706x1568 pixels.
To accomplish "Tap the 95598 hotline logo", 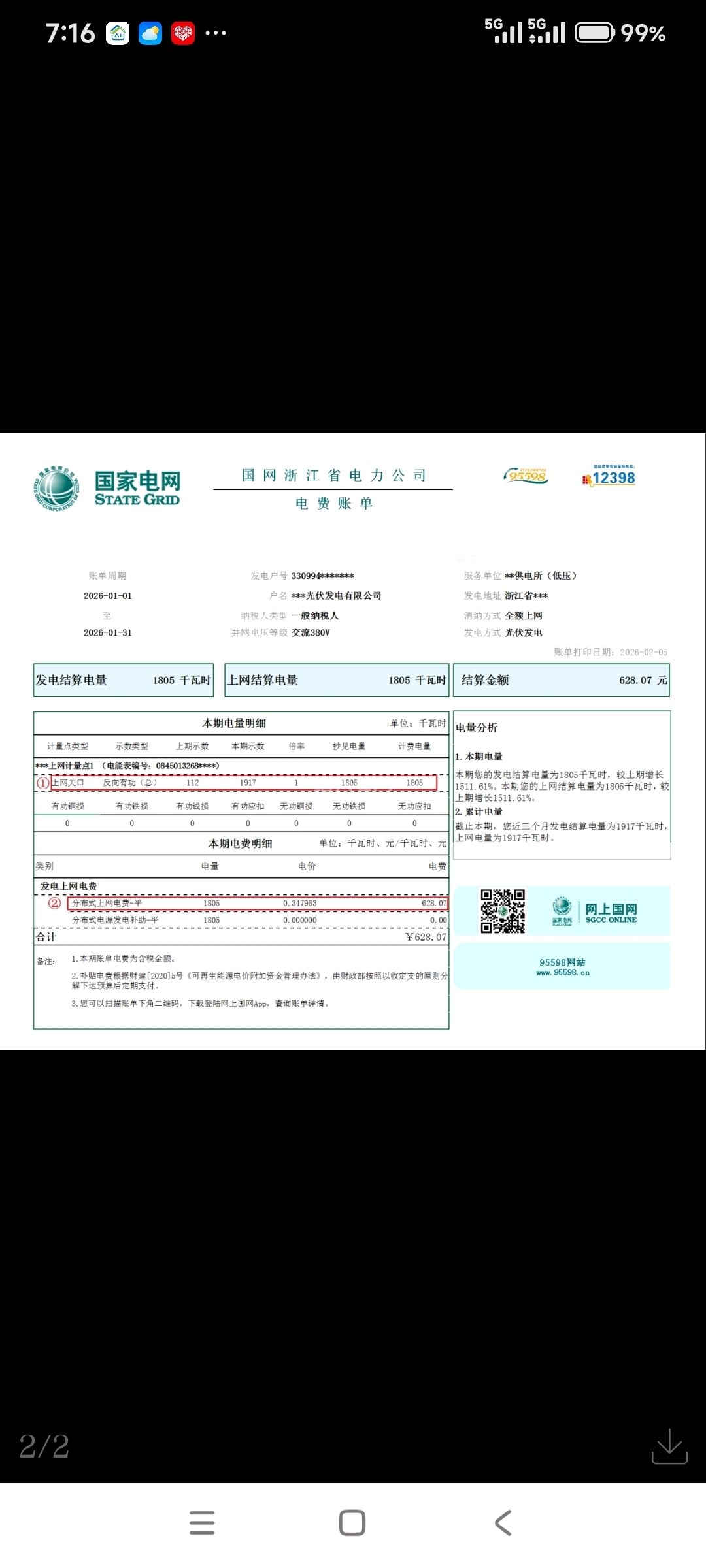I will 526,476.
